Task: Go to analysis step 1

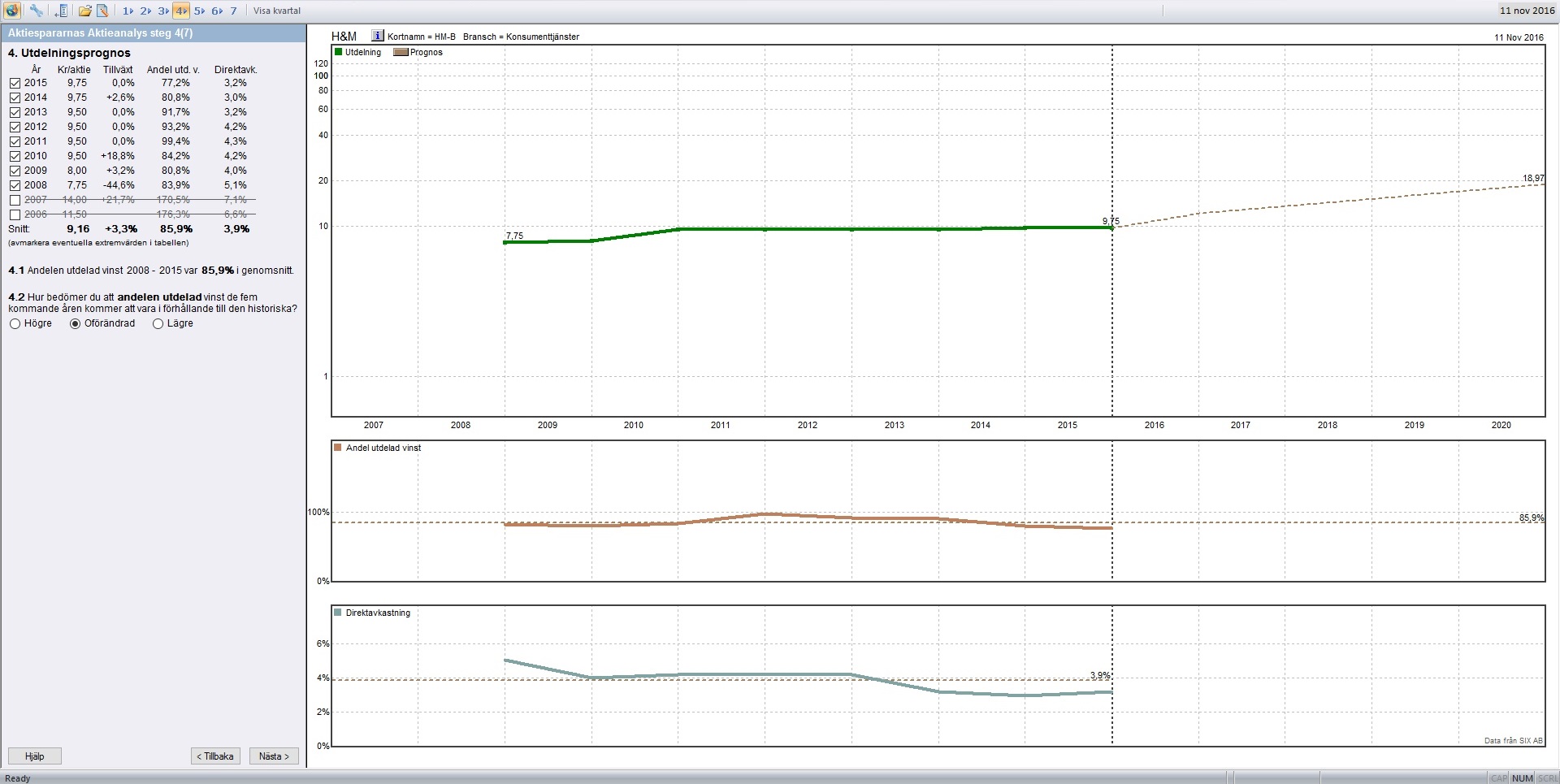Action: tap(128, 11)
